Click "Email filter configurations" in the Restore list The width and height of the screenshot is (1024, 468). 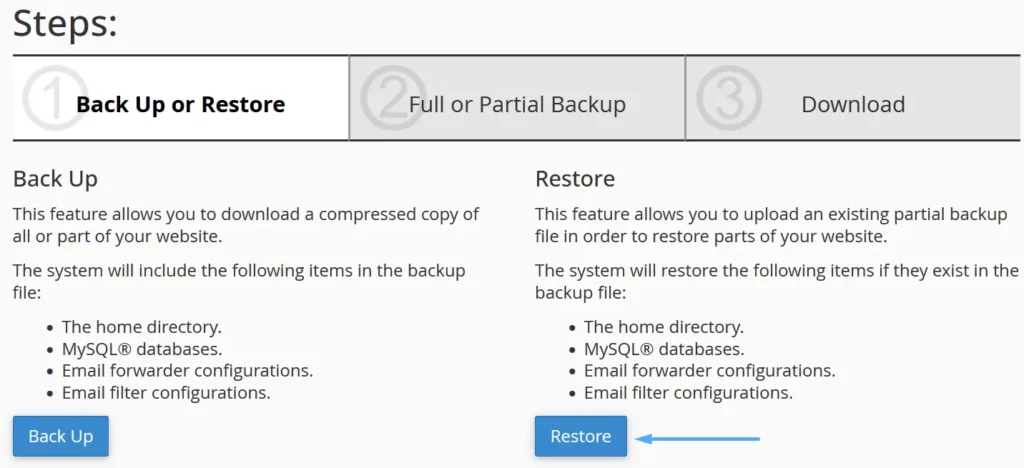click(x=688, y=393)
